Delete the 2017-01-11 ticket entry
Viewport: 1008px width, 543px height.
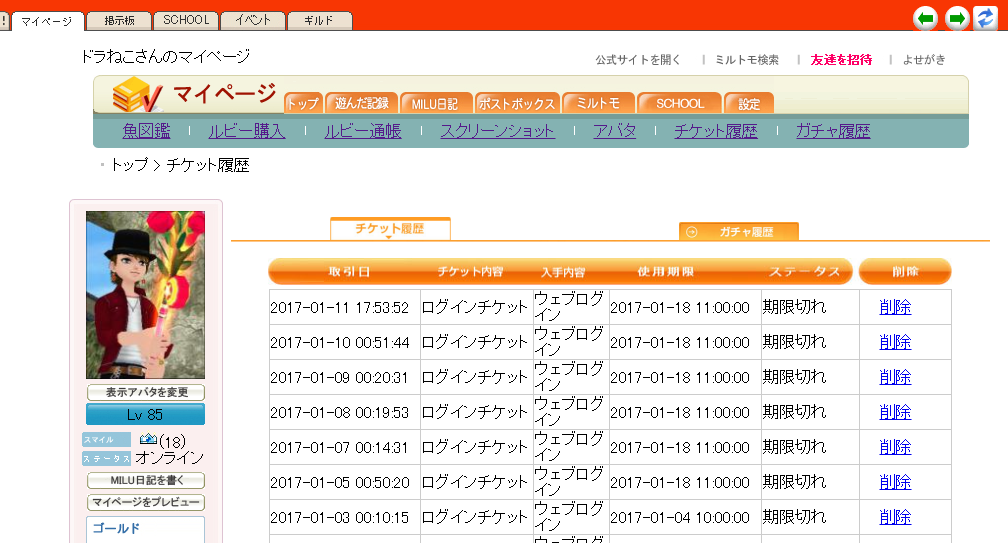point(895,308)
